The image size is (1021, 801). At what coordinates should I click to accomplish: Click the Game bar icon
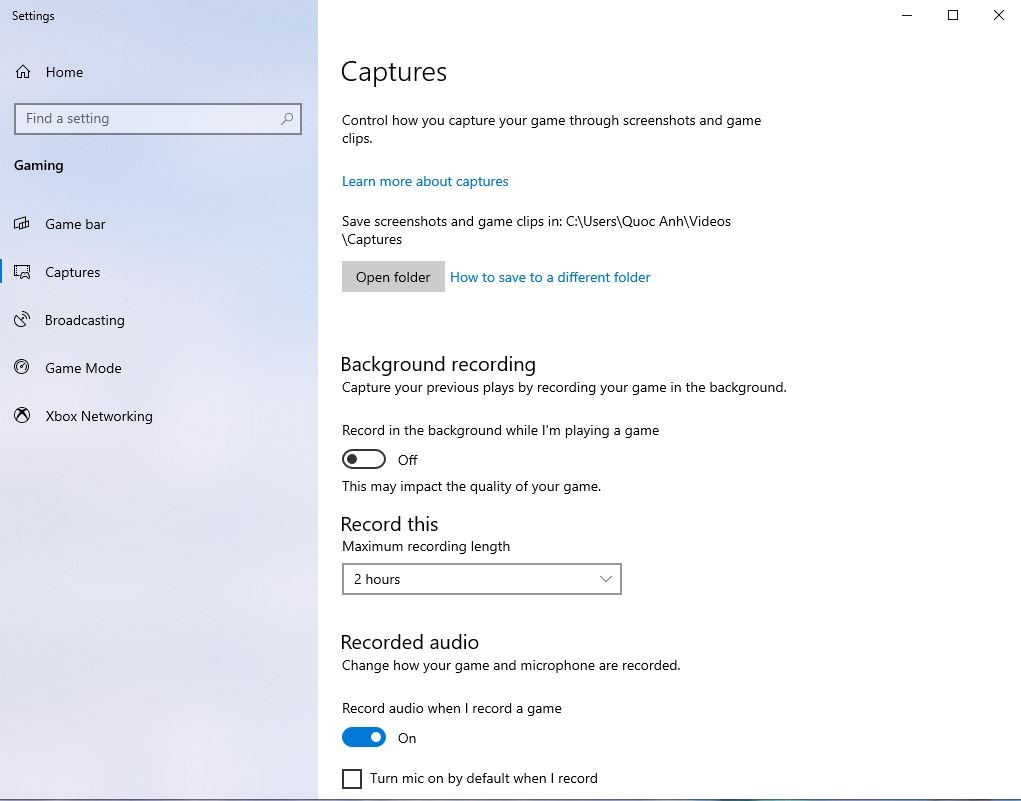click(x=22, y=224)
